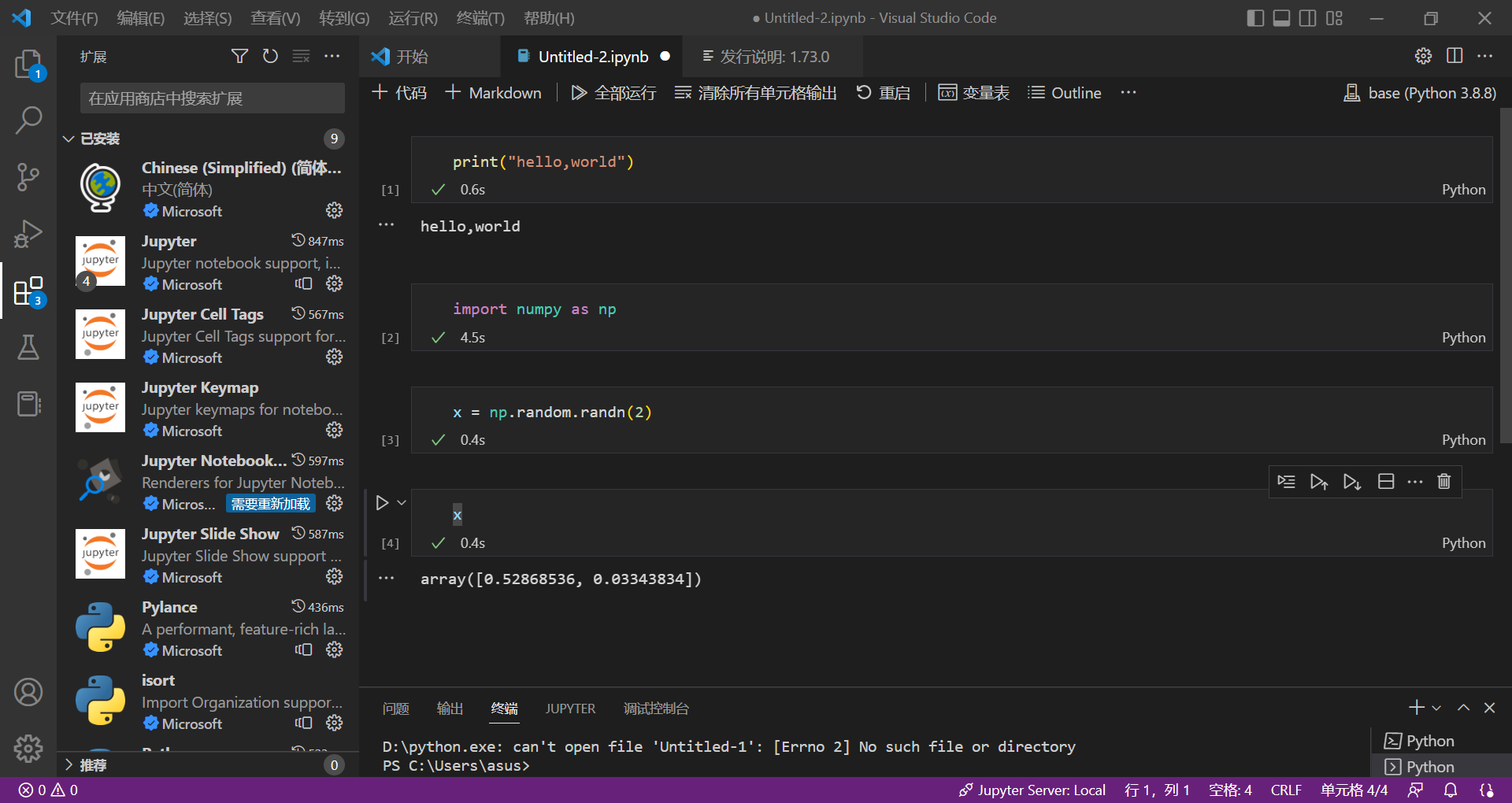Toggle the bottom panel layout button
This screenshot has height=803, width=1512.
click(1281, 17)
